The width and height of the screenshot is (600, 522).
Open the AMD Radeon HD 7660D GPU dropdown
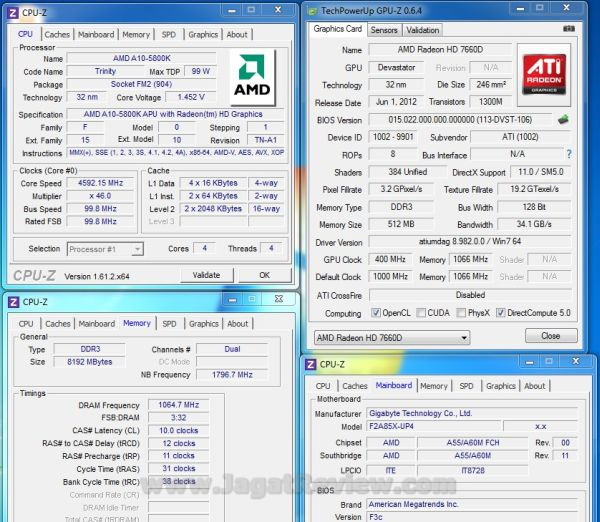(392, 338)
